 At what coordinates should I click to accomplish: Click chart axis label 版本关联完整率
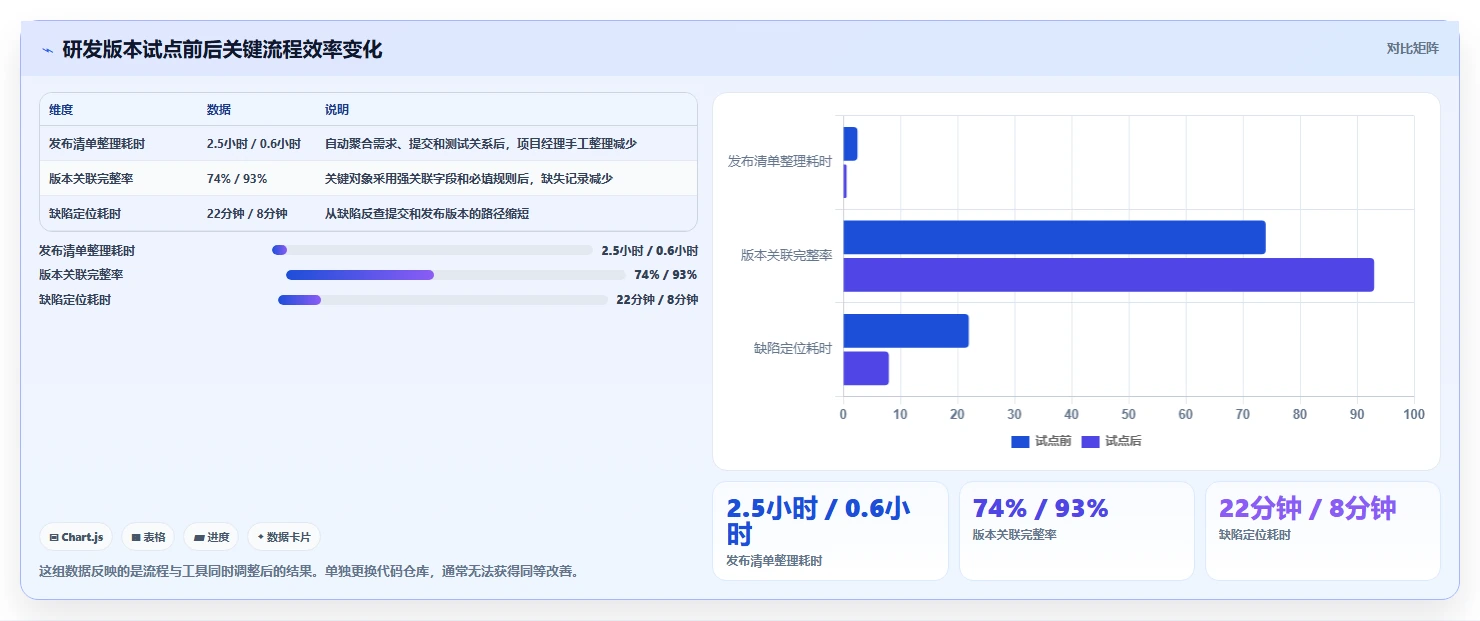pyautogui.click(x=786, y=256)
